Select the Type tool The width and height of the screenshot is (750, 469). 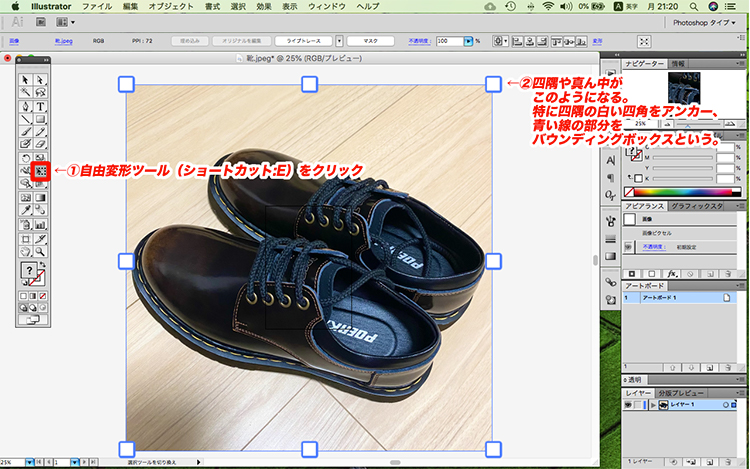coord(41,106)
